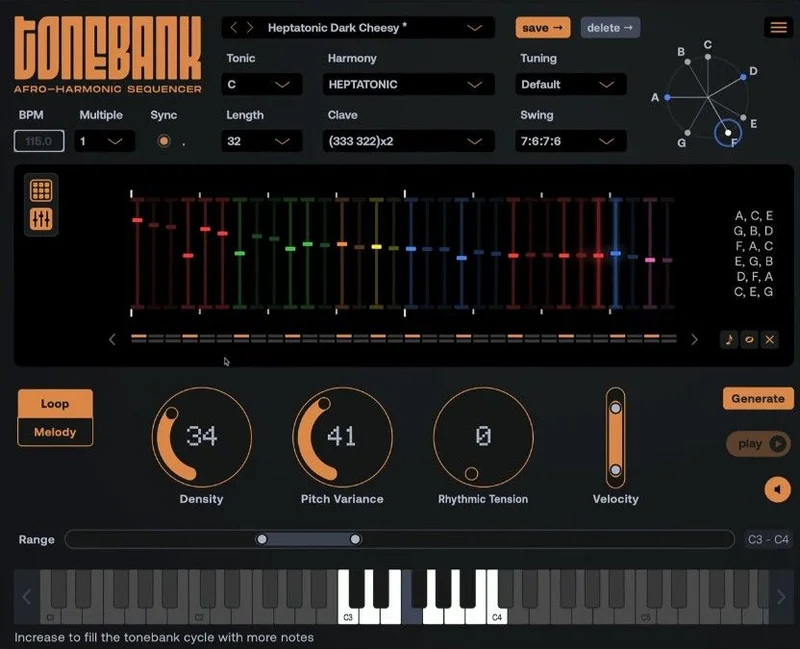Click the round orange speaker button
The image size is (800, 649).
coord(778,490)
